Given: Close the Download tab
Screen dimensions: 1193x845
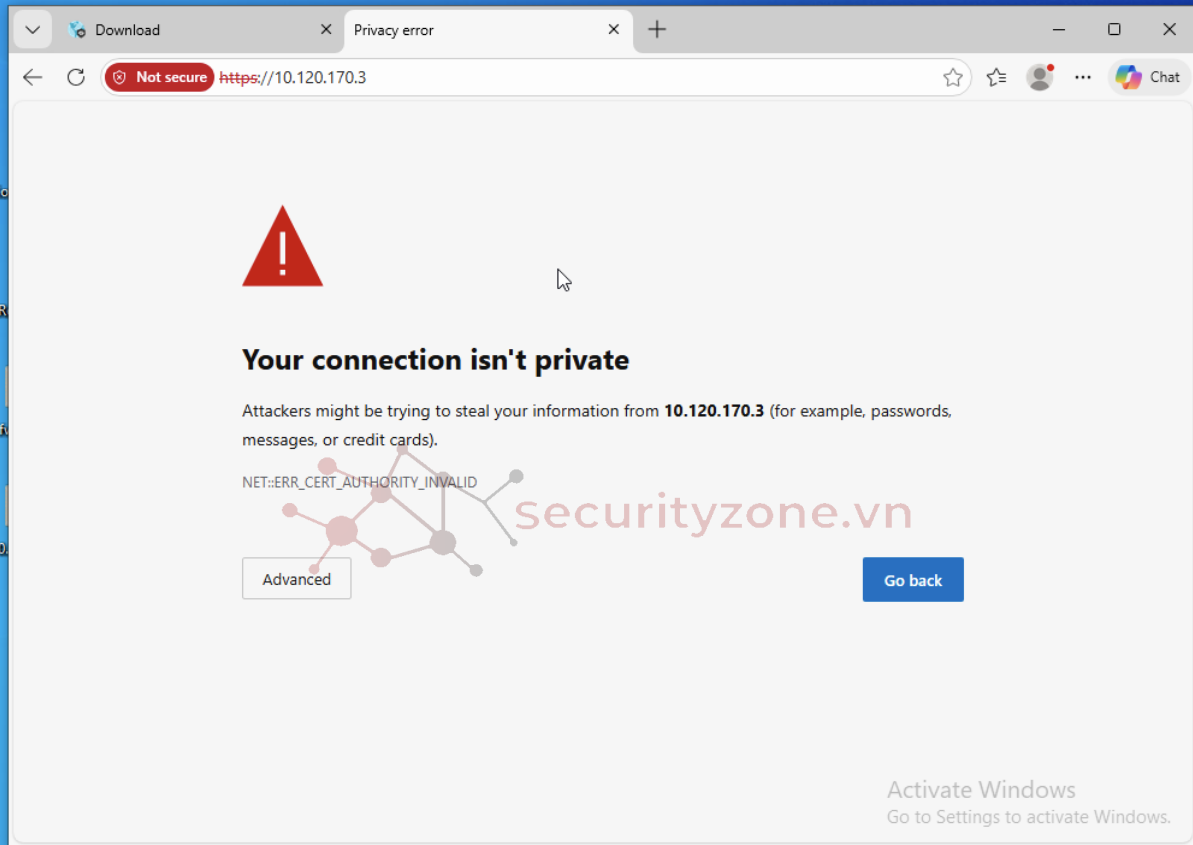Looking at the screenshot, I should coord(326,30).
